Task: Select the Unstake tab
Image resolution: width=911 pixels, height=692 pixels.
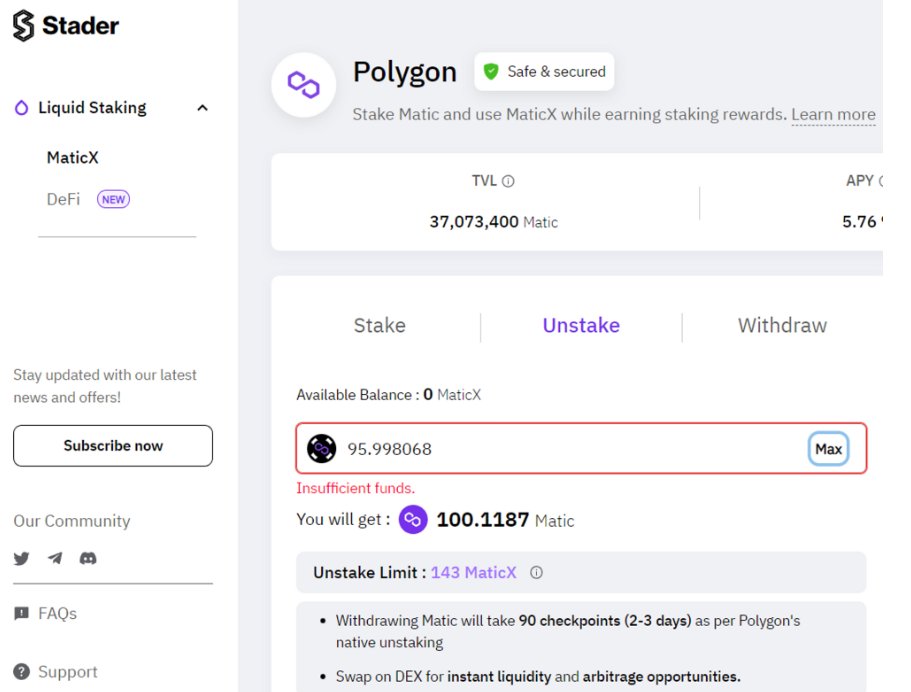Action: pos(581,326)
